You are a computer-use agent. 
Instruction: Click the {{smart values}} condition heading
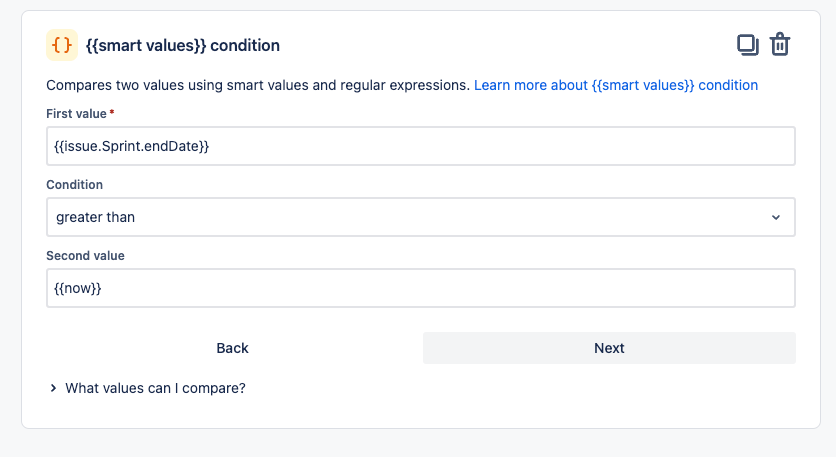pos(183,45)
